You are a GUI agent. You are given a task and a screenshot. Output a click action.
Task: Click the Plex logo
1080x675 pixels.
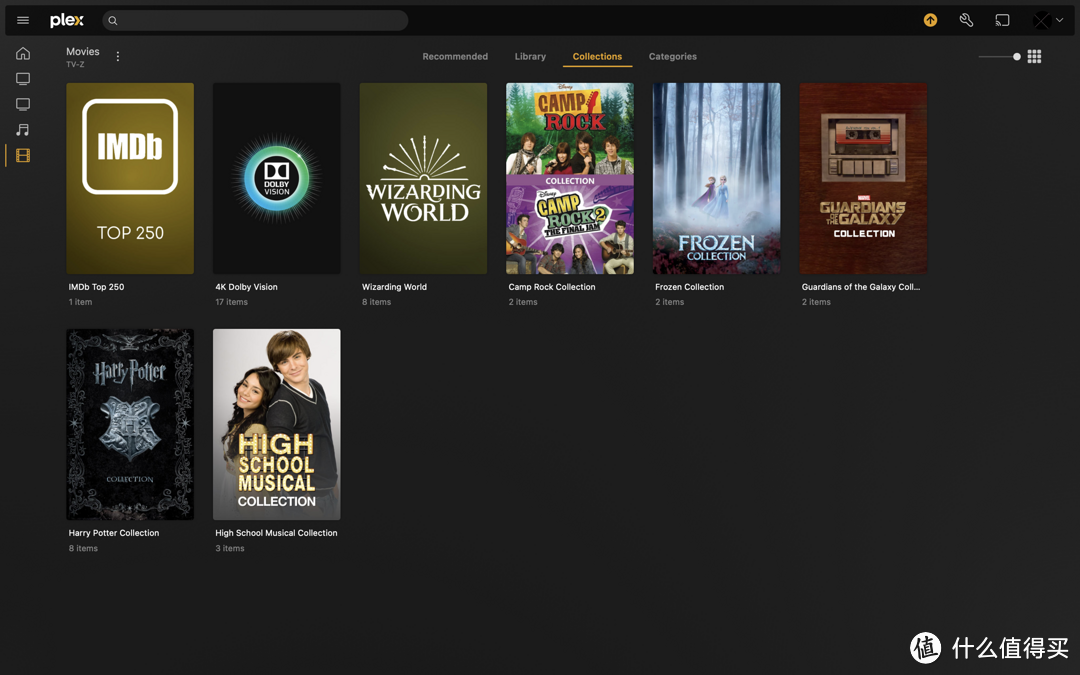coord(67,20)
